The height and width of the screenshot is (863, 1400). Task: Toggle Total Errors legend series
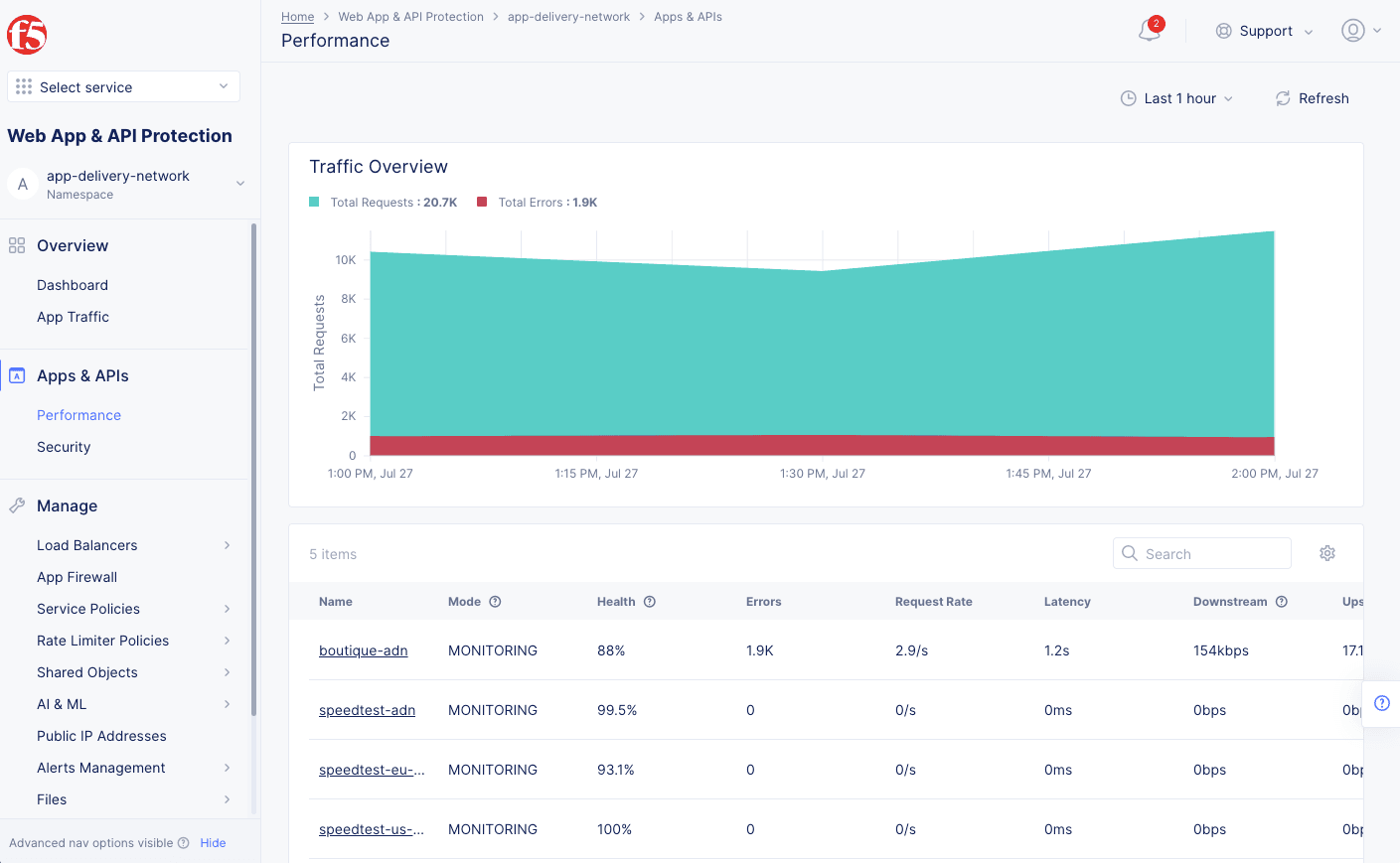(538, 203)
